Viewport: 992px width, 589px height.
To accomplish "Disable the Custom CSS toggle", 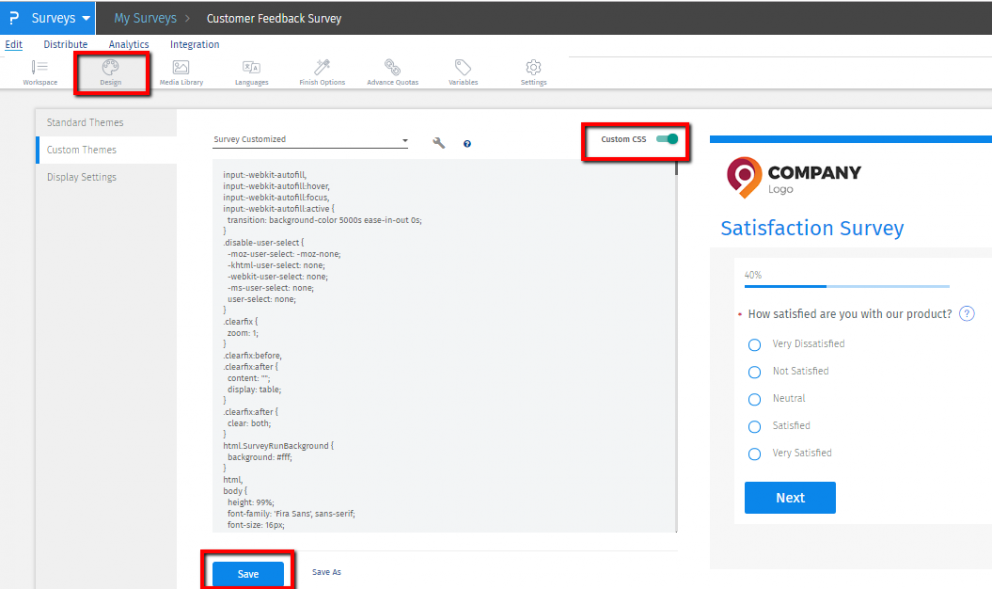I will 667,139.
